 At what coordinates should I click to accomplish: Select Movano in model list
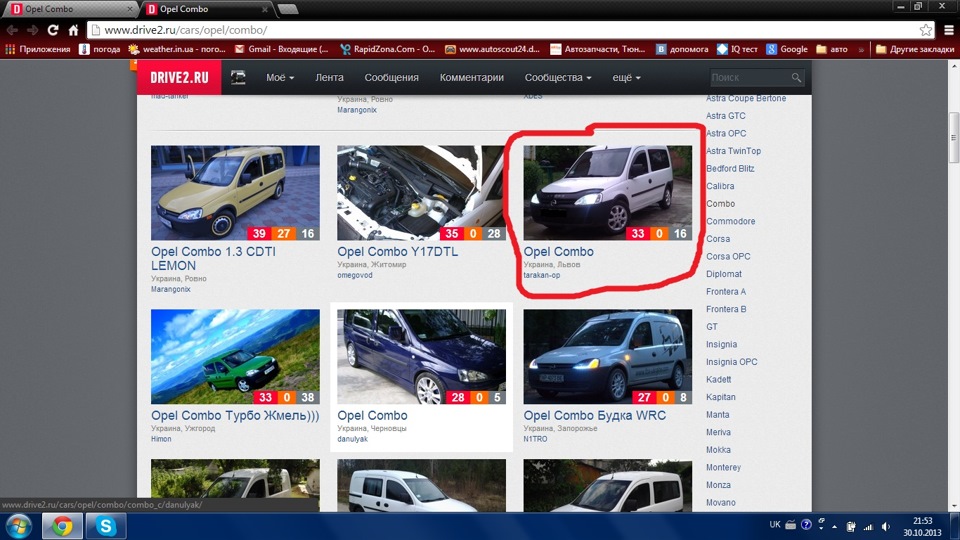(721, 503)
